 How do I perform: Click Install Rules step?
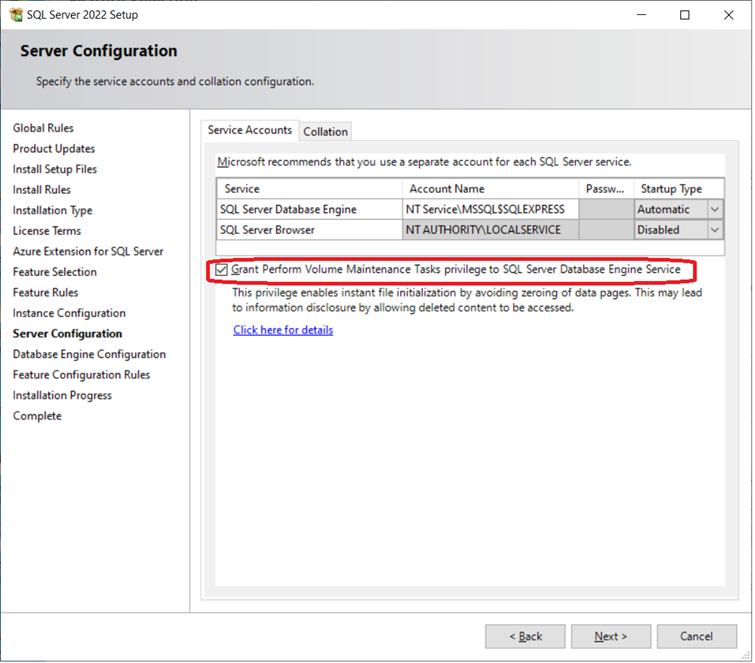click(42, 190)
